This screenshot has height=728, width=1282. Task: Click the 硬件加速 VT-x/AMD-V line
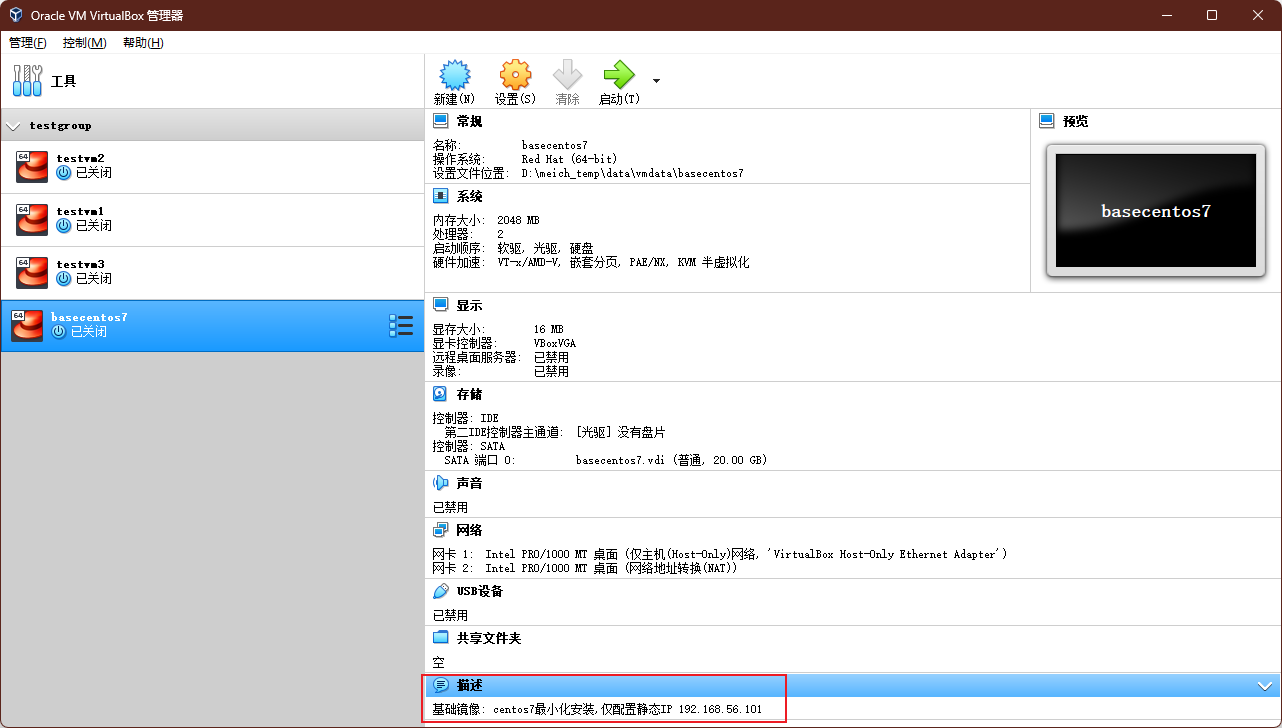pyautogui.click(x=590, y=262)
